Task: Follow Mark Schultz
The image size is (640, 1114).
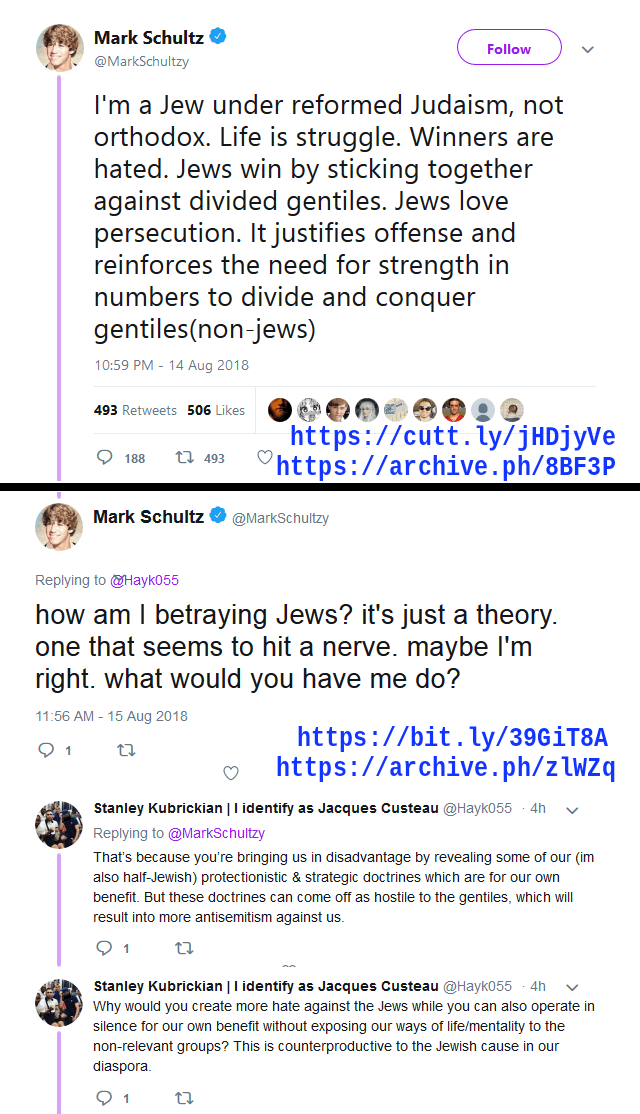Action: coord(509,48)
